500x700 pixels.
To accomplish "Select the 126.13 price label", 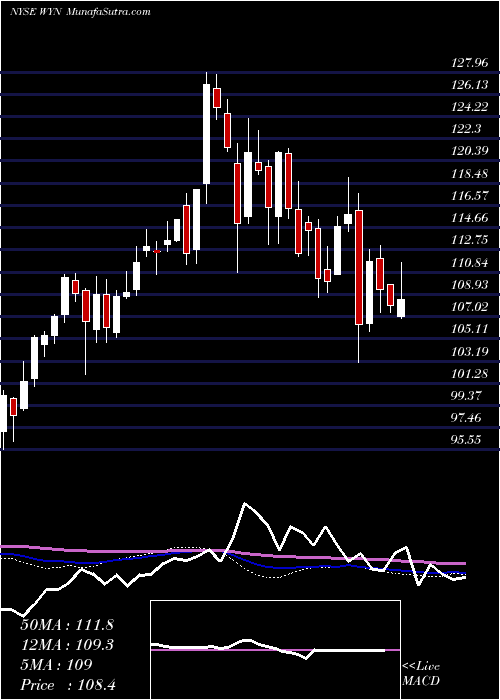I will pyautogui.click(x=470, y=85).
